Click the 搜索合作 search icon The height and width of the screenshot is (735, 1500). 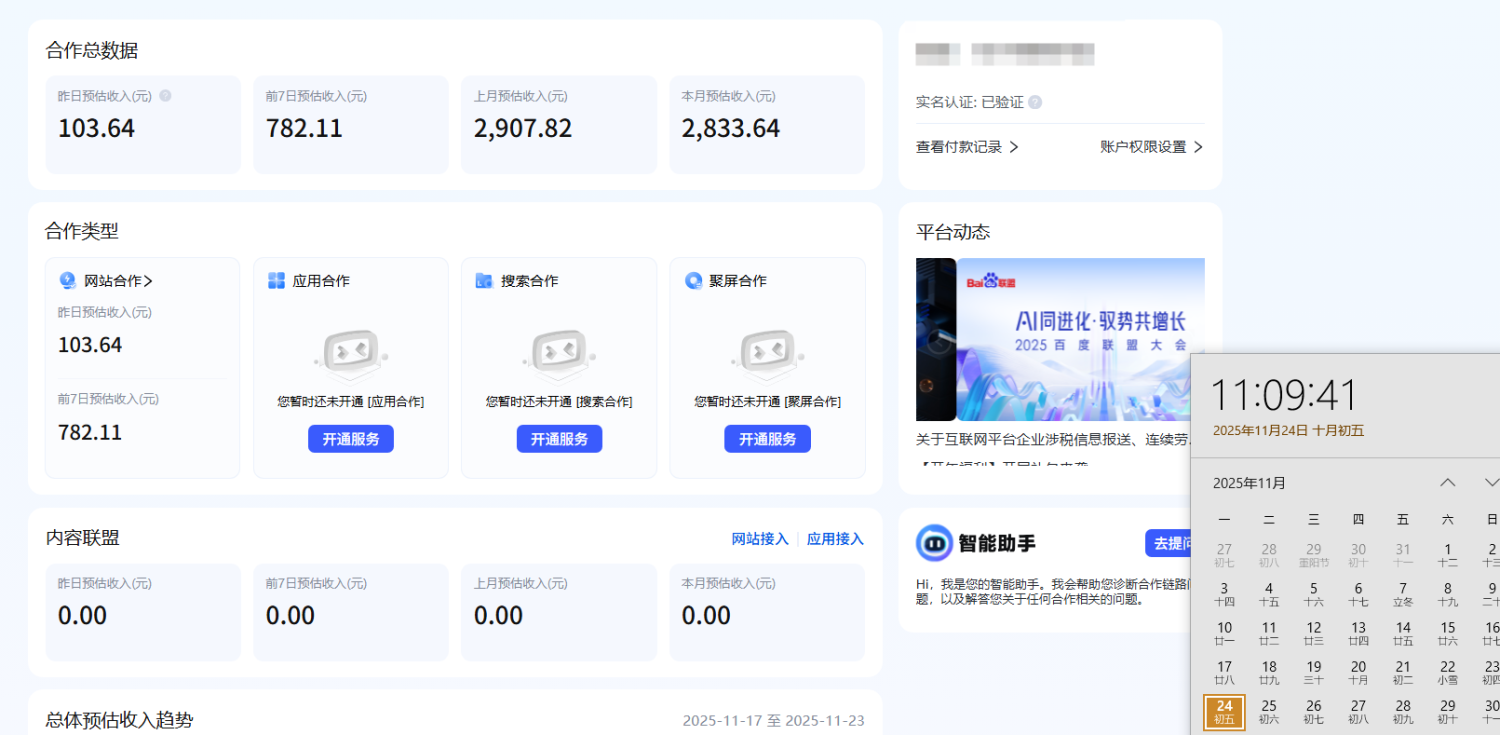[x=484, y=281]
